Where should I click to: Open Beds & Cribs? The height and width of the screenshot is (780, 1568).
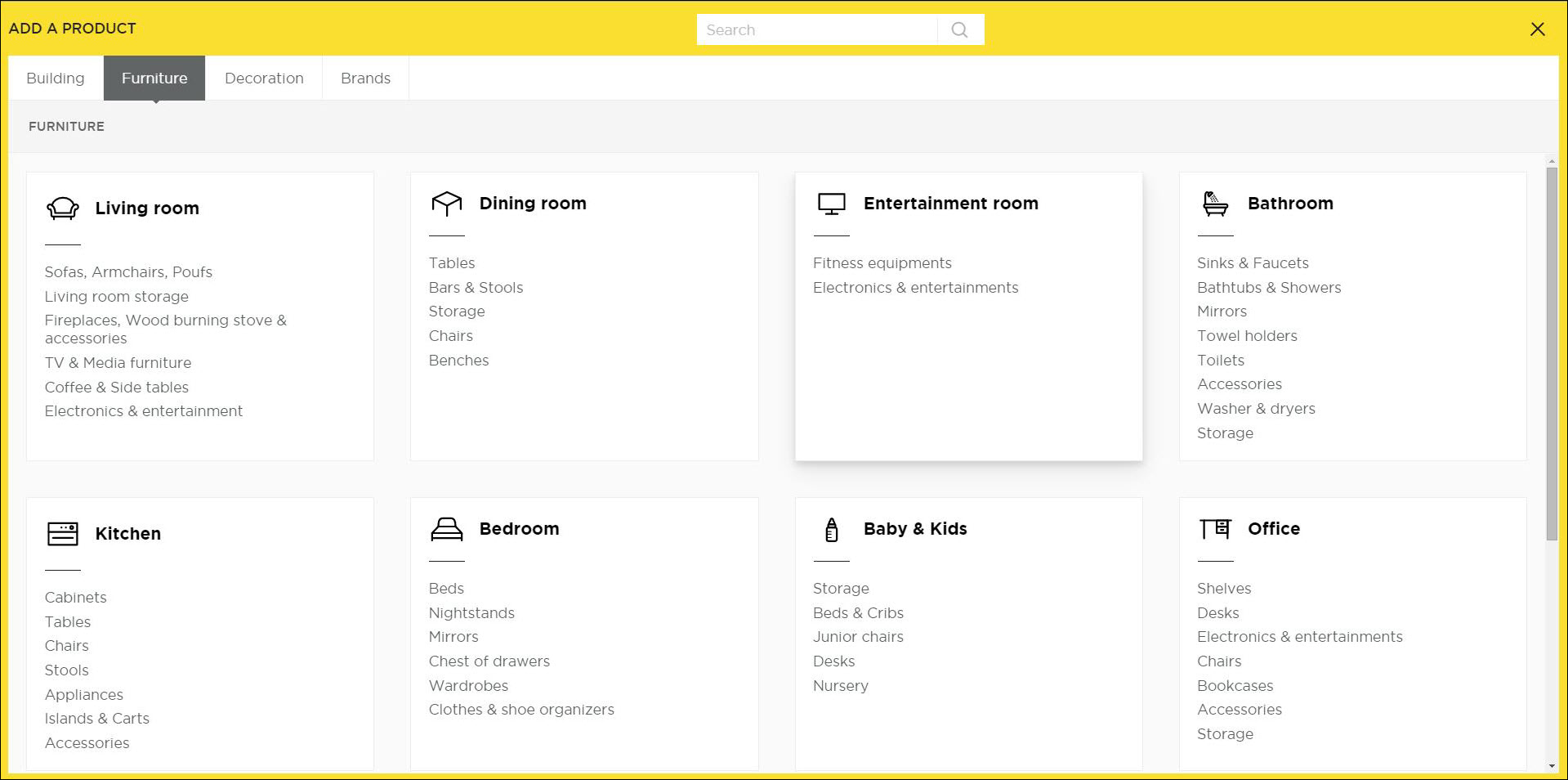tap(858, 613)
